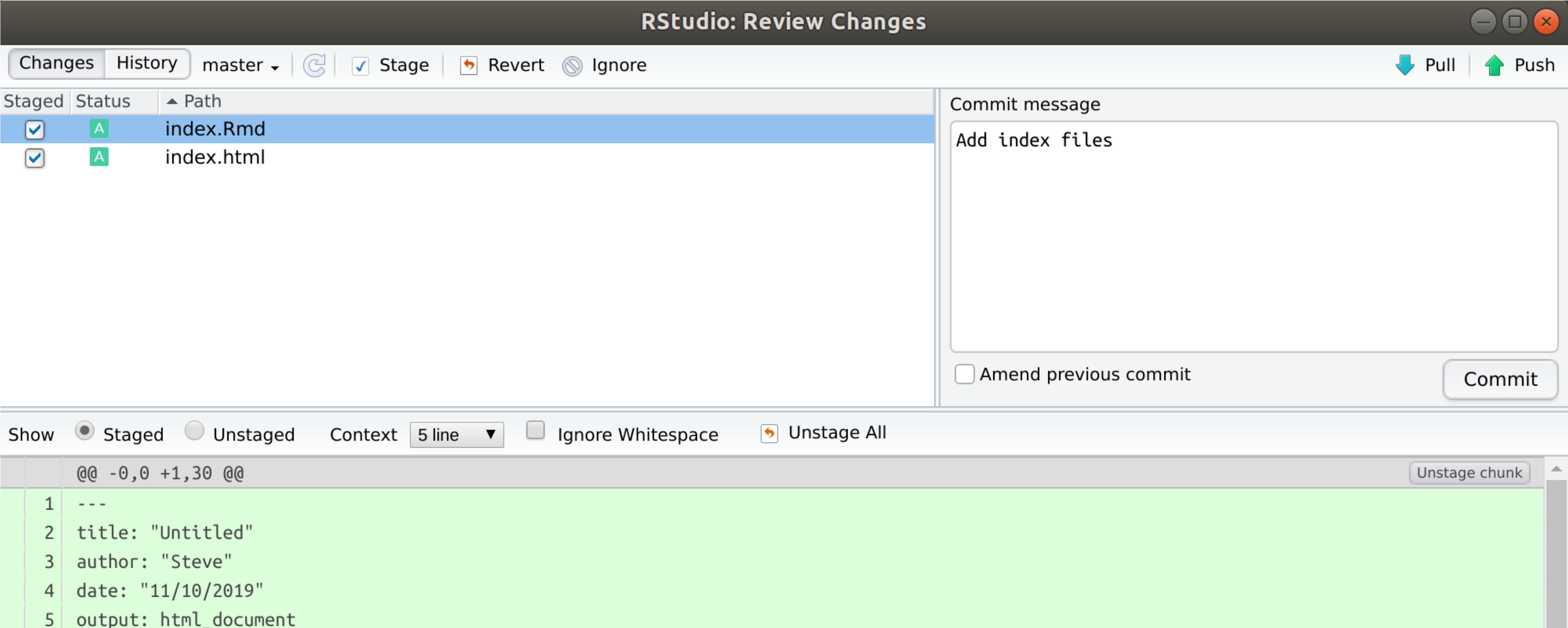1568x628 pixels.
Task: Sort by the Staged column header
Action: 33,101
